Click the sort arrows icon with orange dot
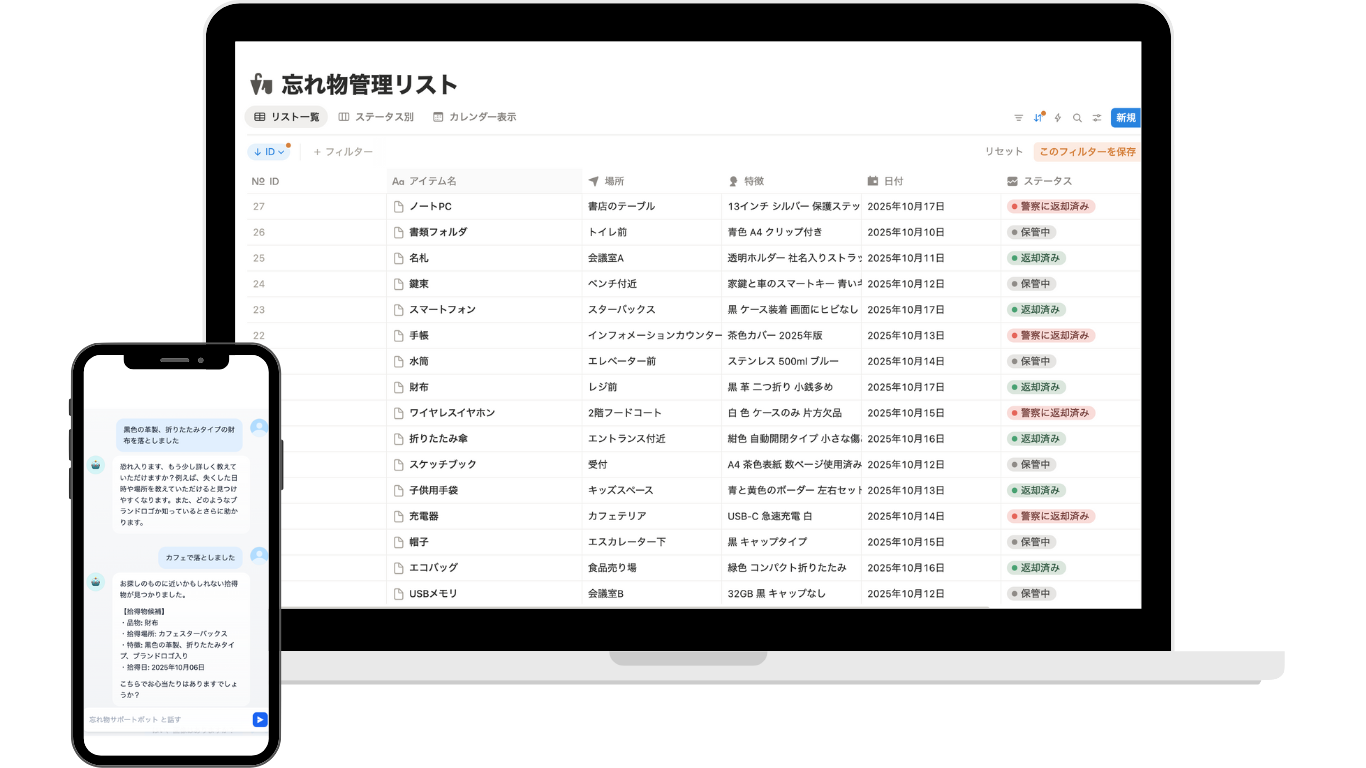The height and width of the screenshot is (768, 1366). pyautogui.click(x=1038, y=117)
